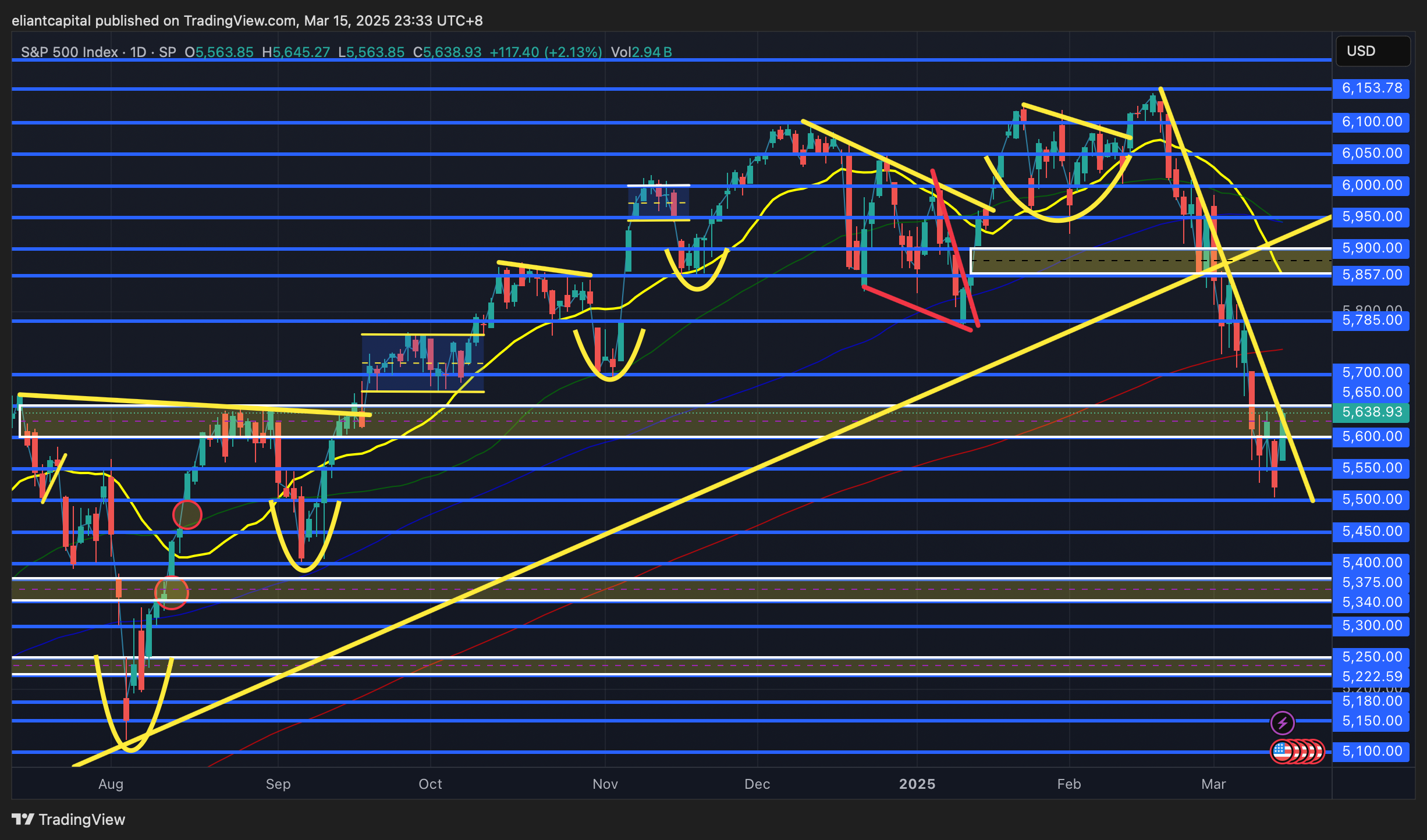The height and width of the screenshot is (840, 1427).
Task: Click the Nov label on time axis
Action: pos(605,784)
